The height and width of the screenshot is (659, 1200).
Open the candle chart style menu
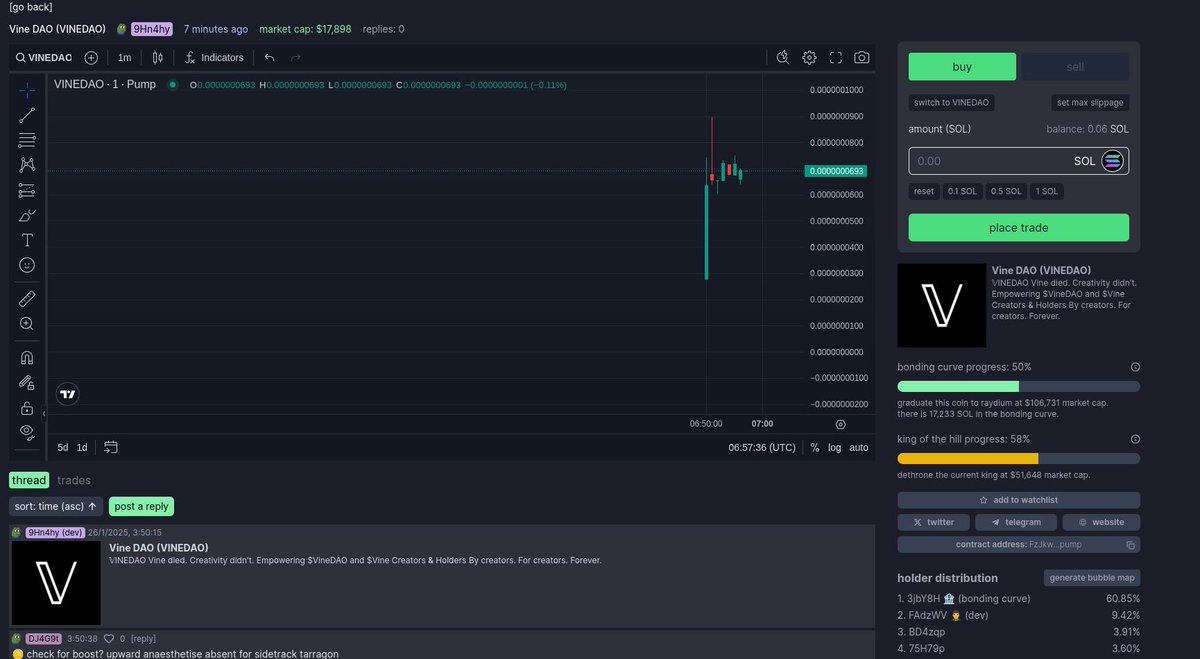coord(157,58)
